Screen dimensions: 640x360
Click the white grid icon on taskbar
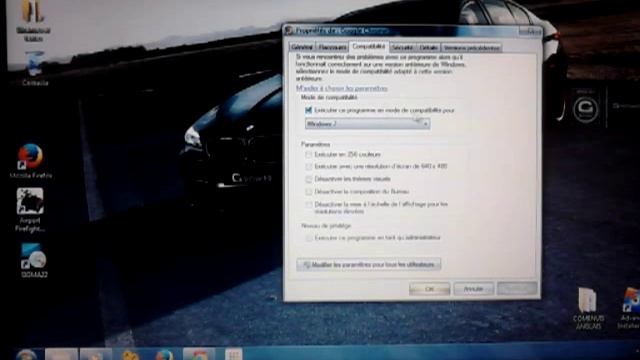(x=233, y=354)
